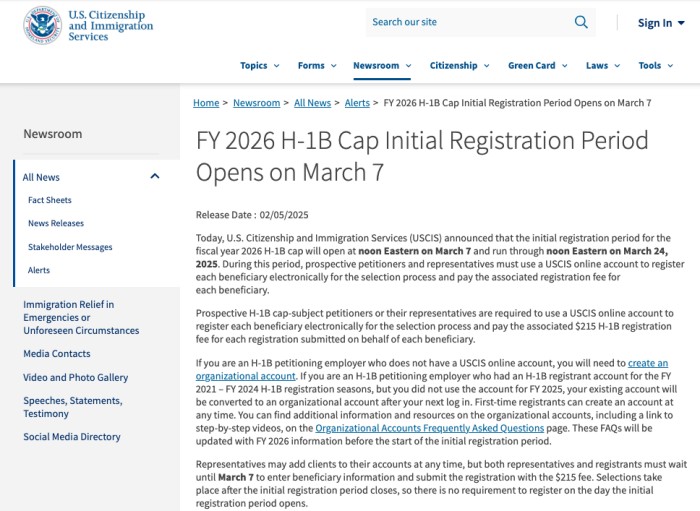The height and width of the screenshot is (511, 700).
Task: Expand the Topics navigation menu
Action: coord(259,66)
